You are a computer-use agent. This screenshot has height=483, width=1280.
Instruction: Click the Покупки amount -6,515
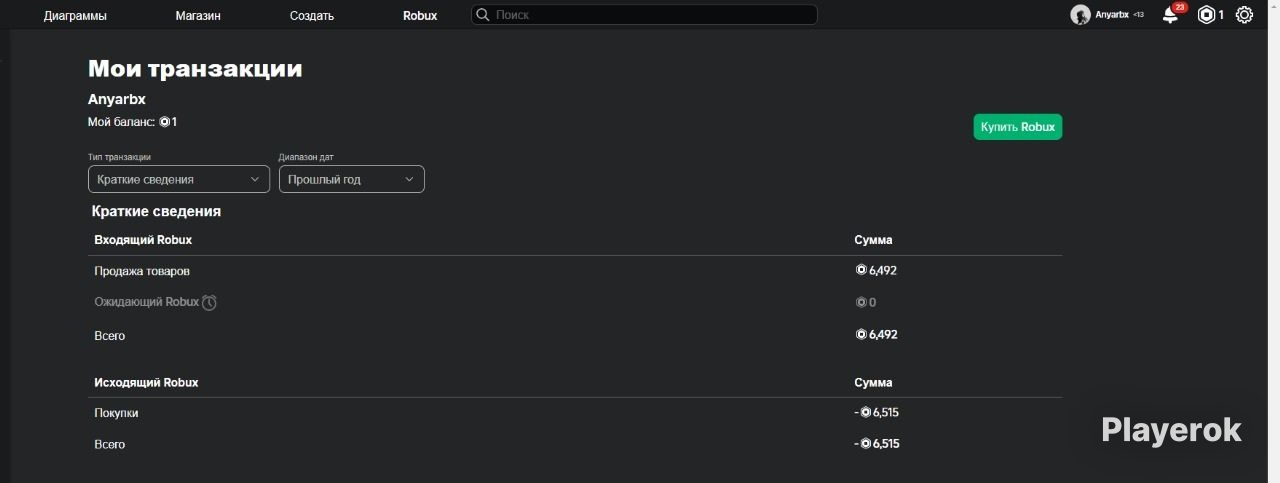(x=877, y=412)
